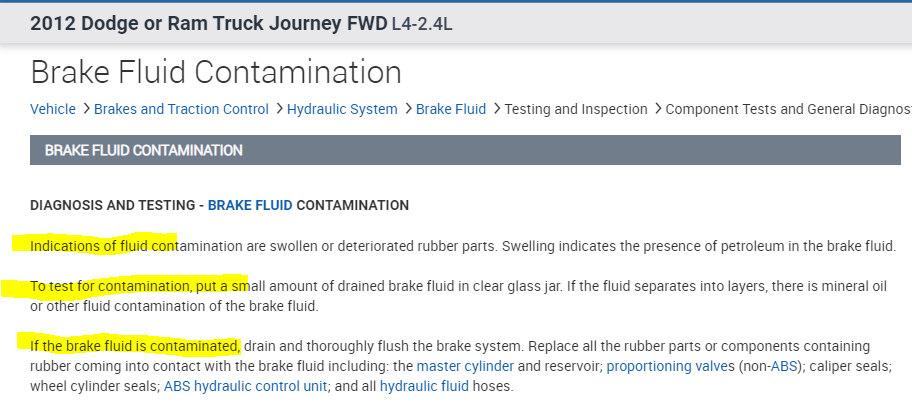
Task: Click the chevron following Hydraulic System
Action: click(x=407, y=109)
